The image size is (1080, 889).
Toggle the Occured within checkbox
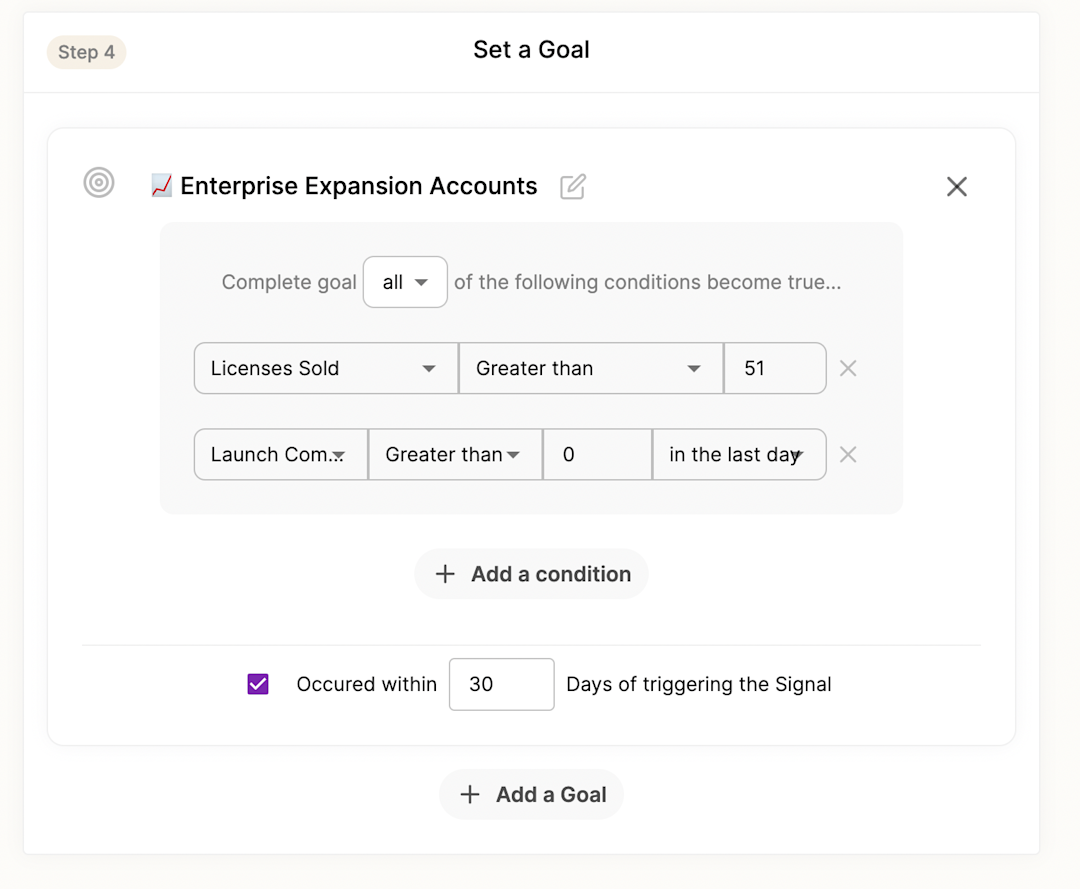[x=258, y=684]
